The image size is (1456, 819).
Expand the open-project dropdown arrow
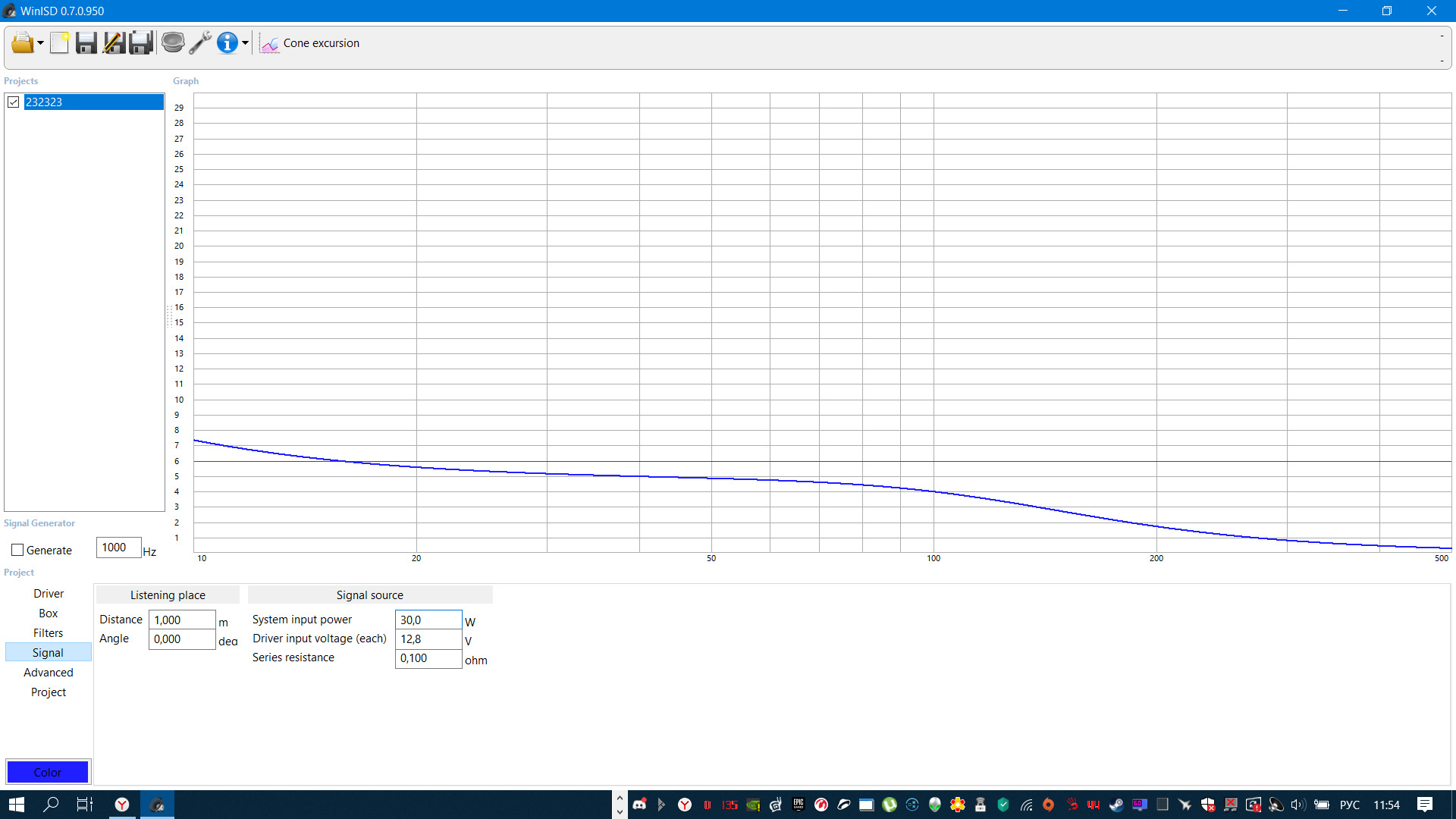click(x=40, y=43)
